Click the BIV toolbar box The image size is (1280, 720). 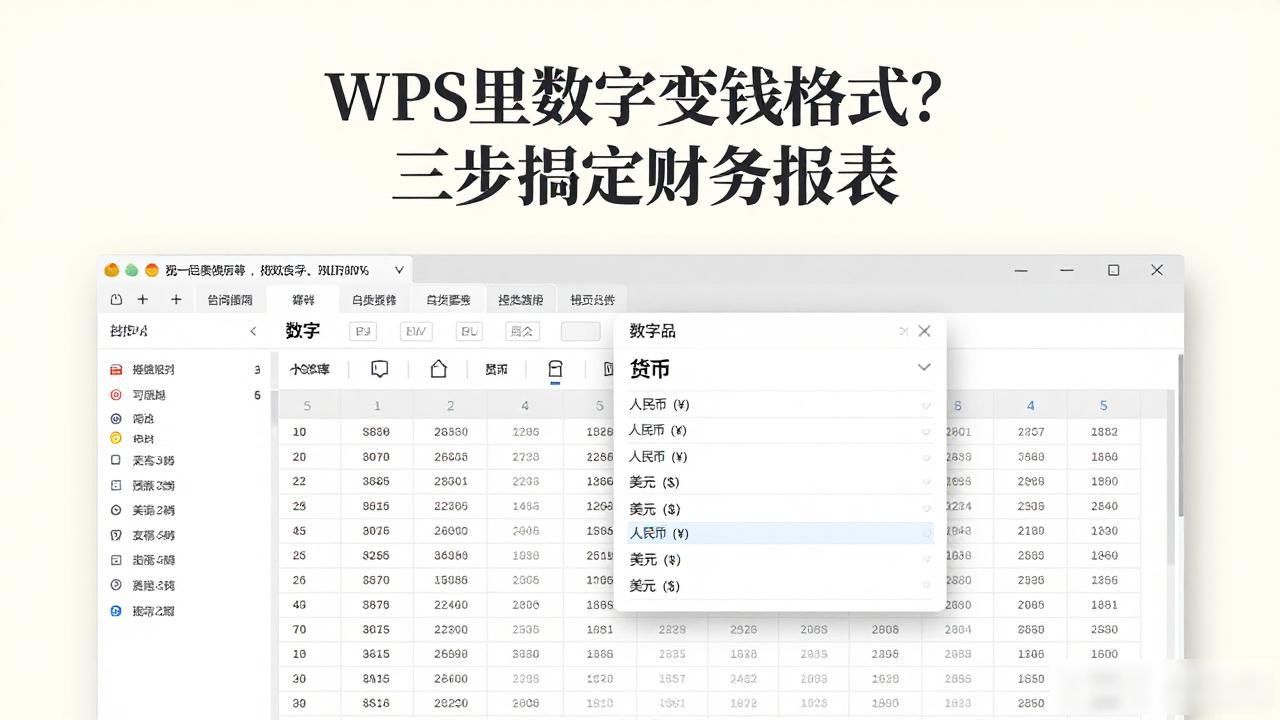tap(416, 331)
